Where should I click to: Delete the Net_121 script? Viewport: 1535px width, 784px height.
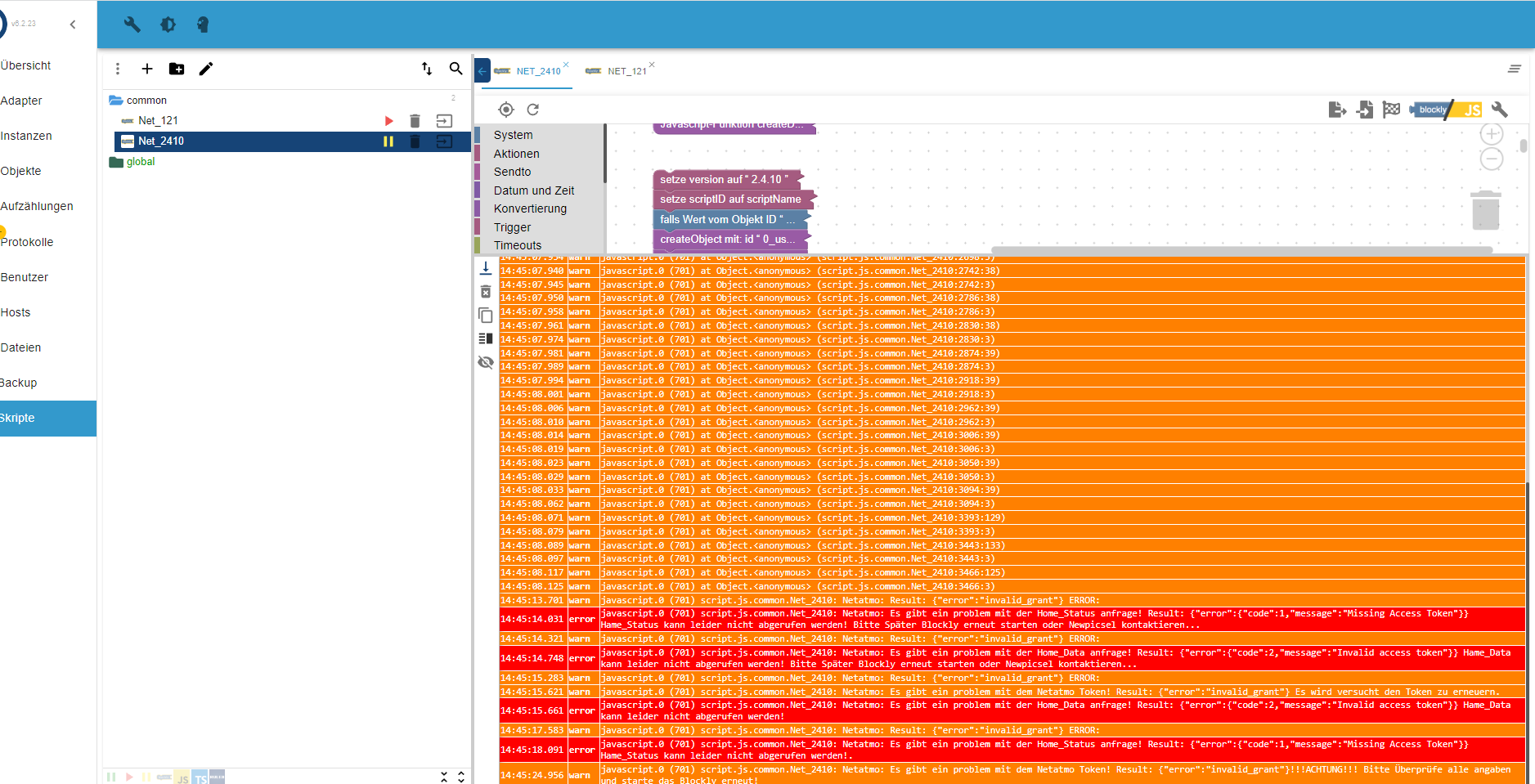415,121
